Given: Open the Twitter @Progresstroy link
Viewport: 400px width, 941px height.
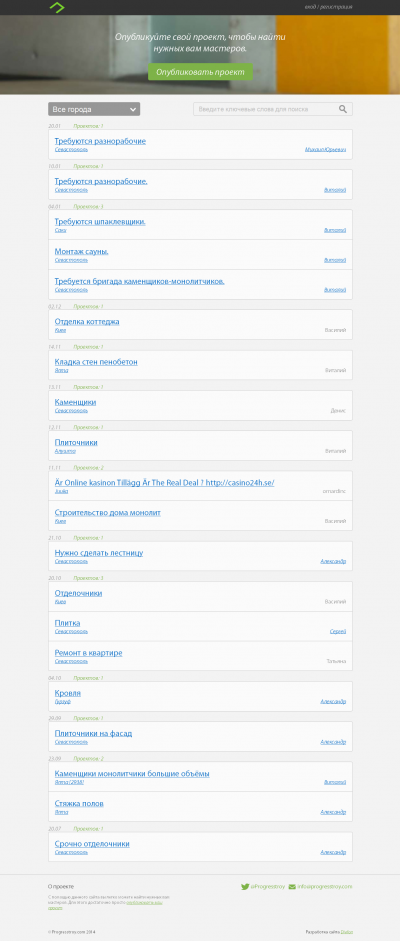Looking at the screenshot, I should click(263, 886).
